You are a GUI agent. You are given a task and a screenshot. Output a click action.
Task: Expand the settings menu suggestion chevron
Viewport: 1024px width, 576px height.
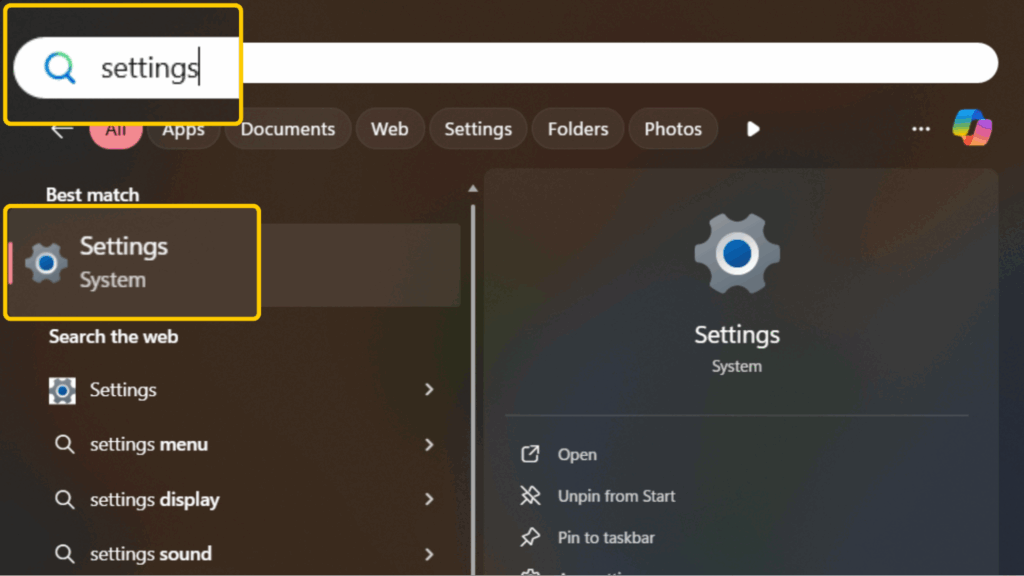[x=429, y=445]
